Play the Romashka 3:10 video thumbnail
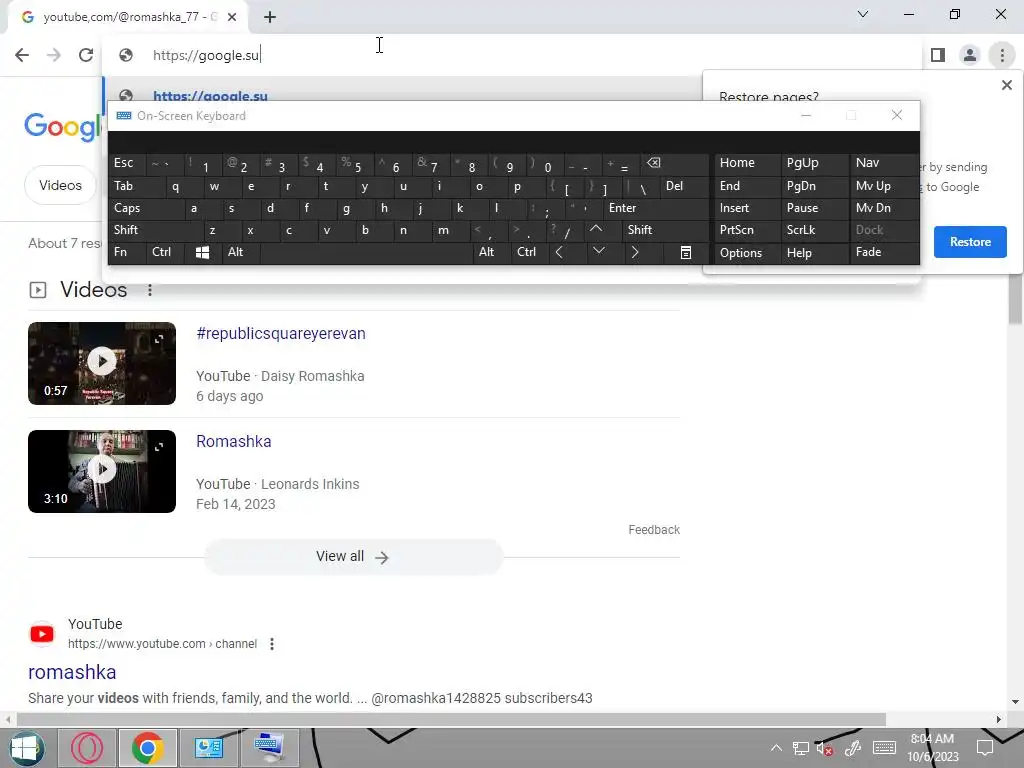This screenshot has height=768, width=1024. click(102, 471)
